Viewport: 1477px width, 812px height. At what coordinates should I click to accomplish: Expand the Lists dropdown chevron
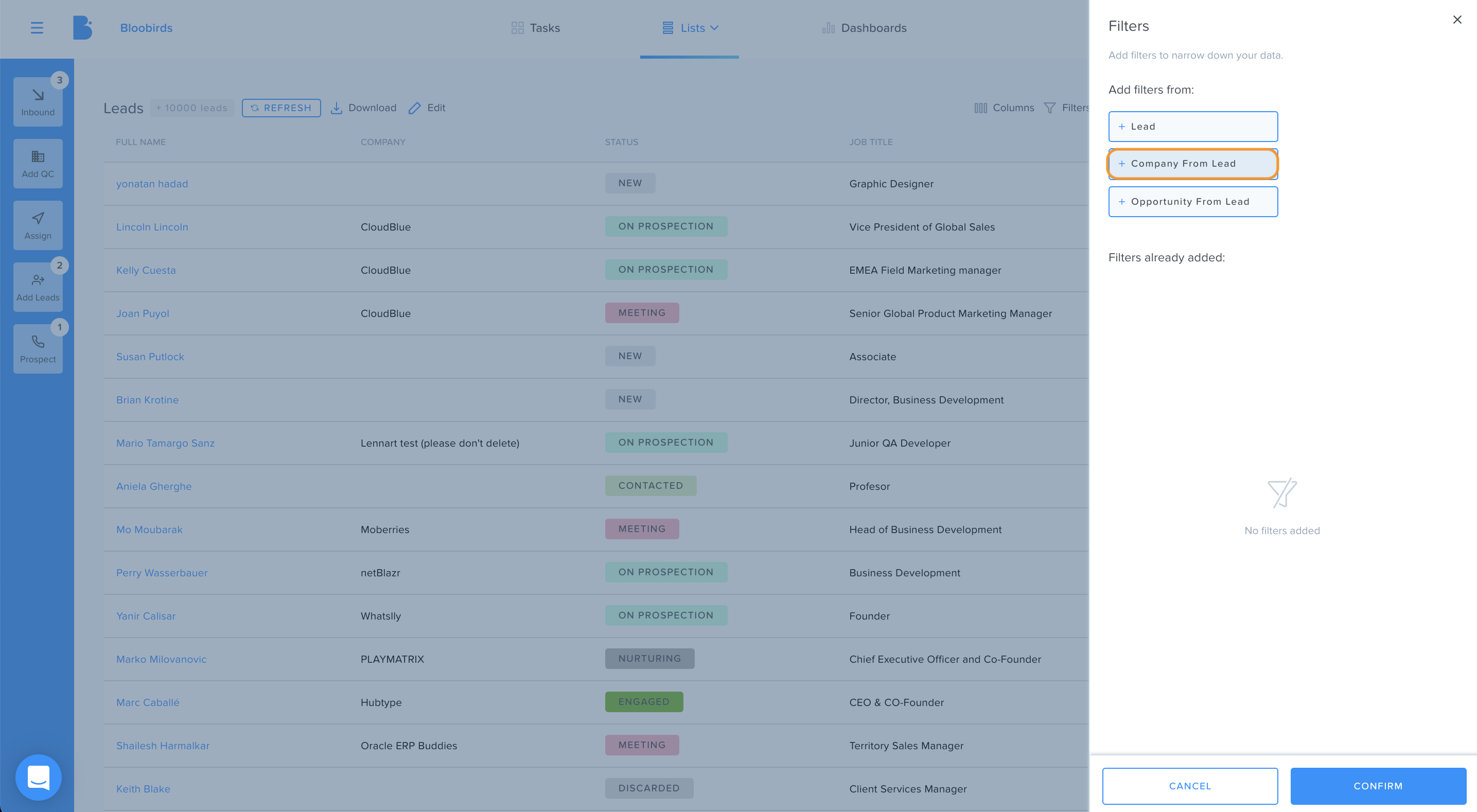click(x=714, y=27)
